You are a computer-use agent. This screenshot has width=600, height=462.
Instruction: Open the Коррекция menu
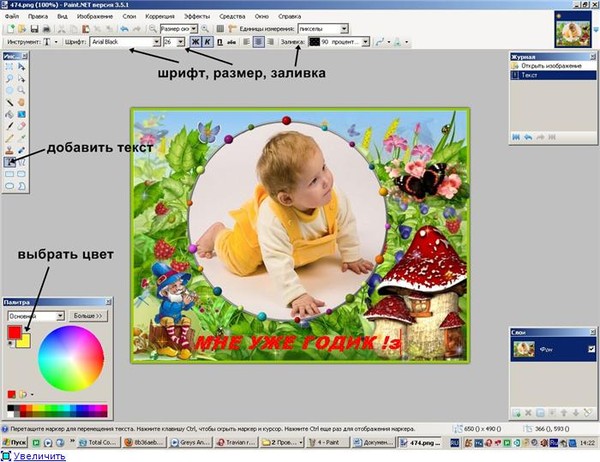tap(160, 16)
